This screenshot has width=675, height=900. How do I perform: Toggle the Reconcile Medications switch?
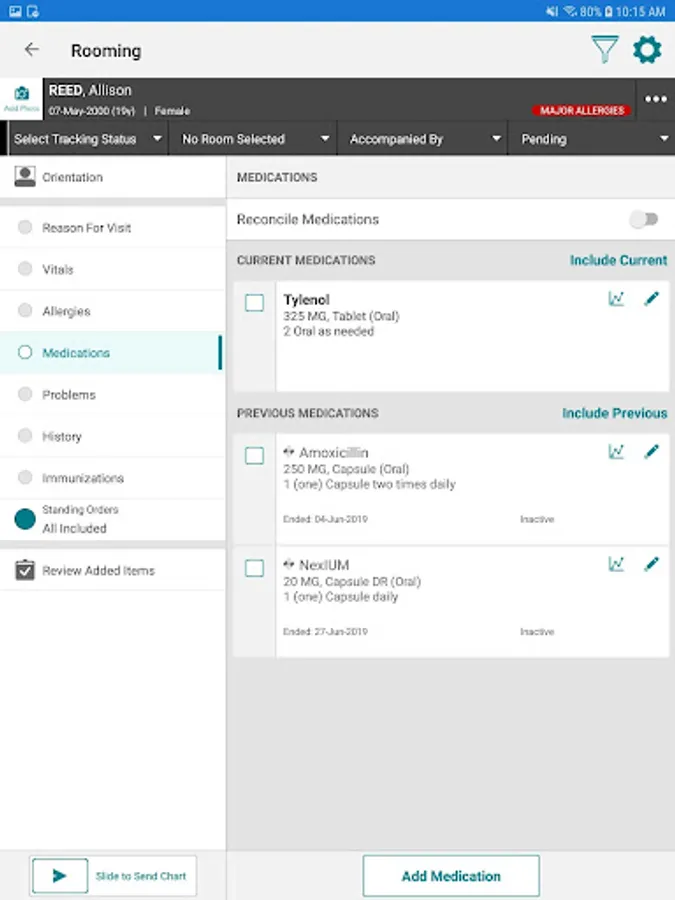coord(643,219)
